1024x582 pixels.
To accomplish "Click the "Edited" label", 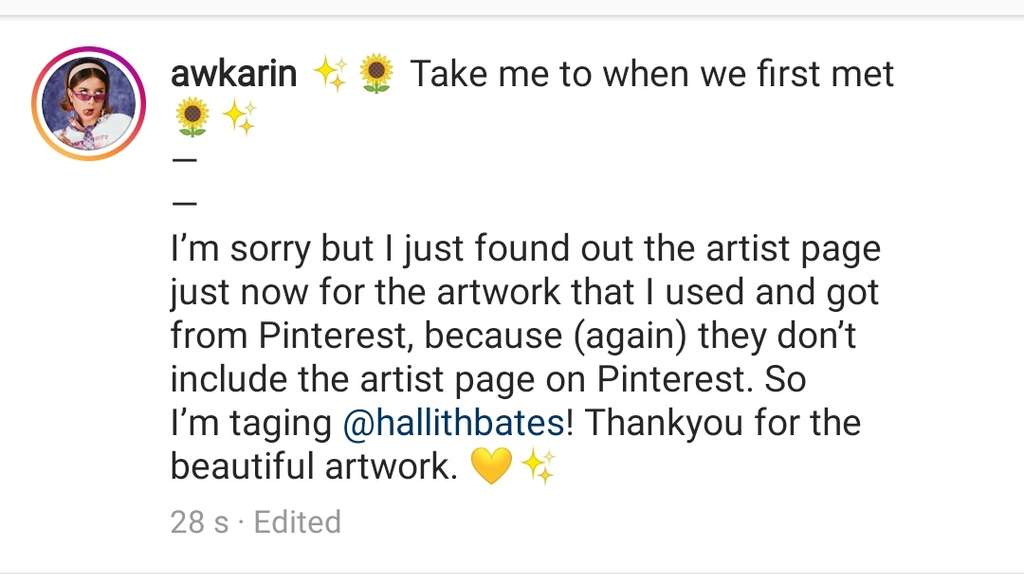I will [297, 521].
